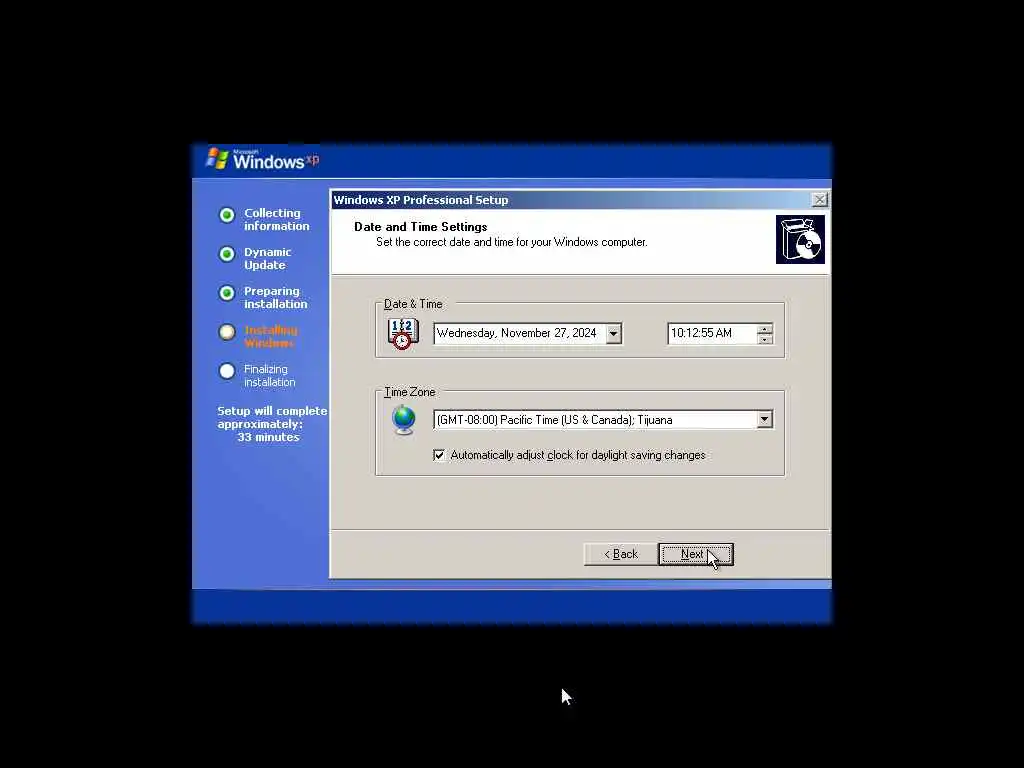This screenshot has height=768, width=1024.
Task: Click the Windows XP logo
Action: pos(263,159)
